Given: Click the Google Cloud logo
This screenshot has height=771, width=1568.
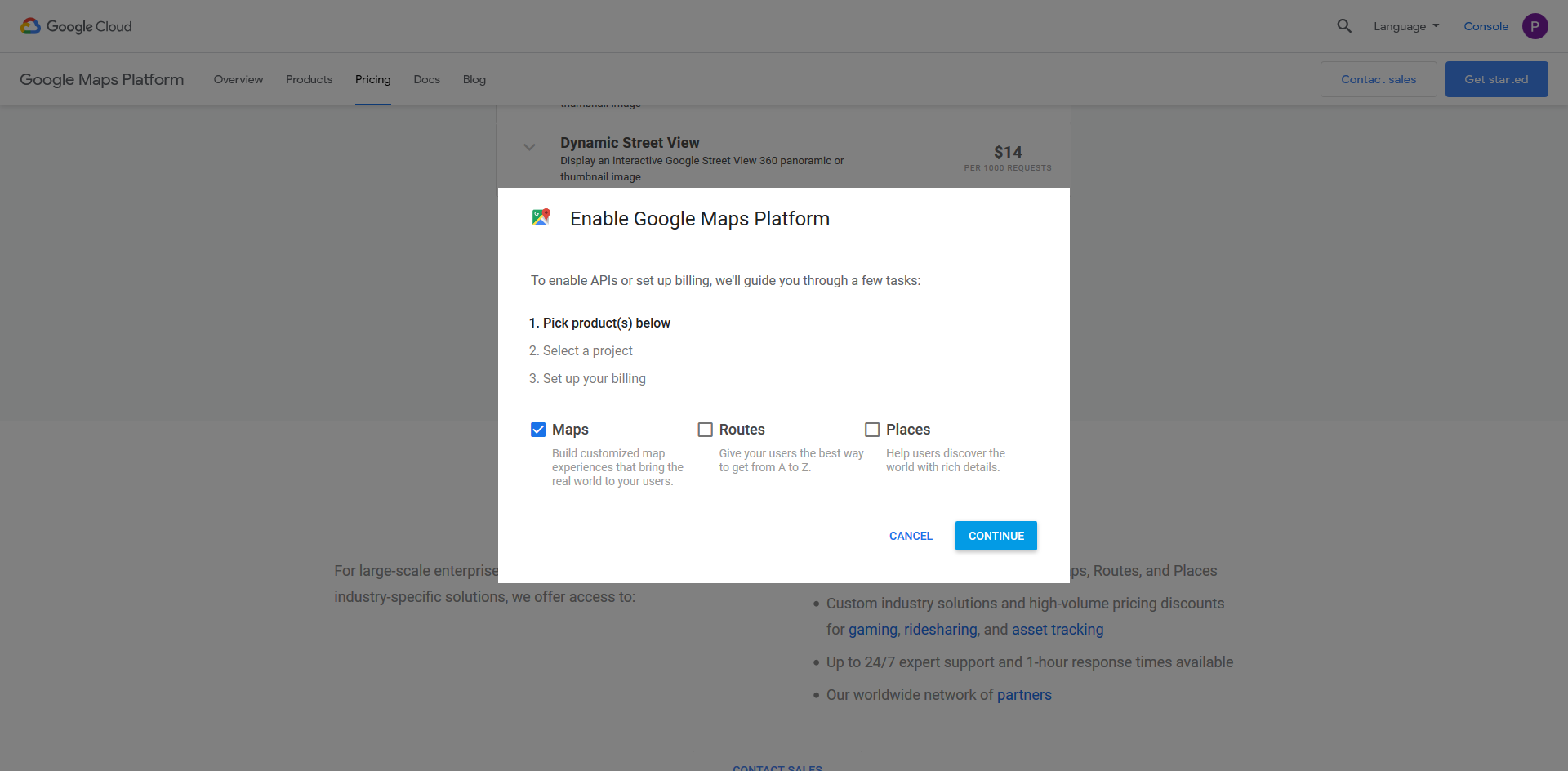Looking at the screenshot, I should (x=76, y=26).
